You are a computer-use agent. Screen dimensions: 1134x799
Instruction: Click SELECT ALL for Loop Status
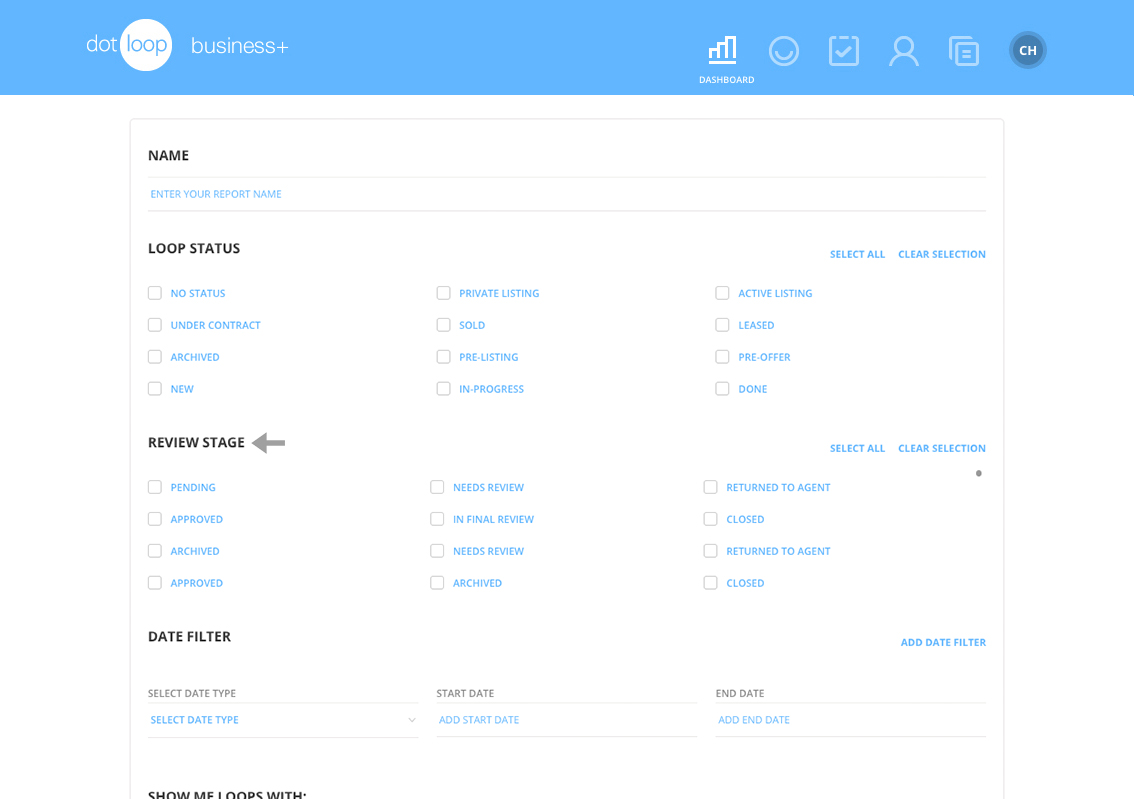tap(857, 254)
